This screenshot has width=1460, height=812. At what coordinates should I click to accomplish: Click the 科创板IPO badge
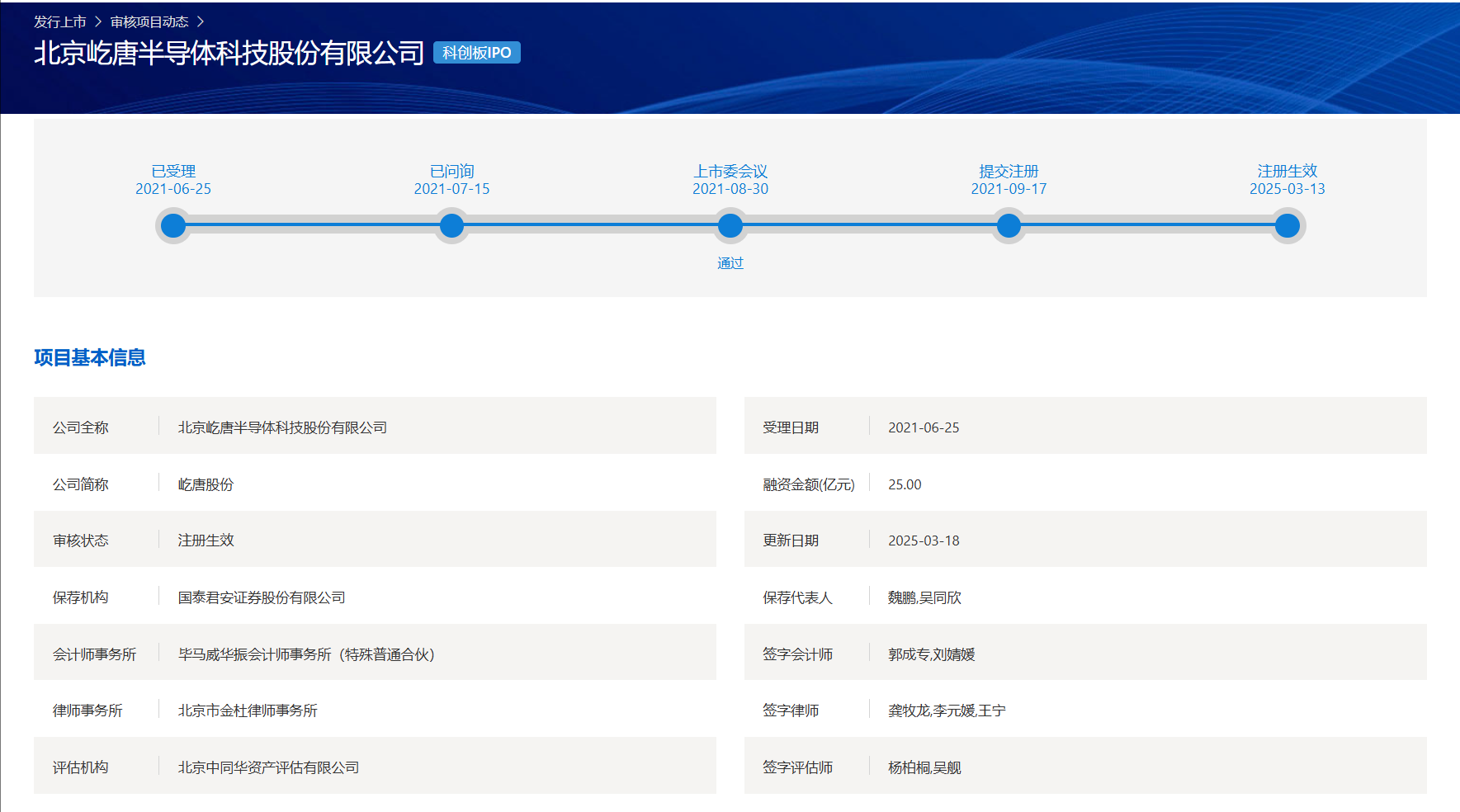476,53
